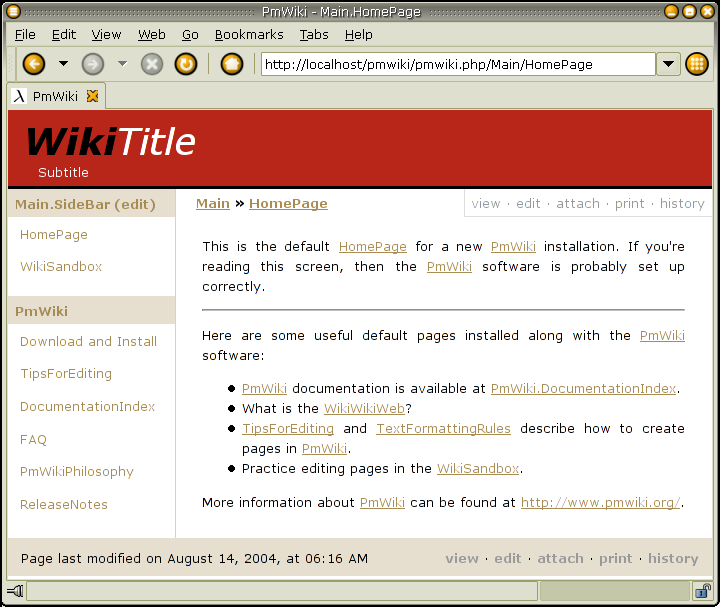Click print in the footer actions

pyautogui.click(x=615, y=558)
